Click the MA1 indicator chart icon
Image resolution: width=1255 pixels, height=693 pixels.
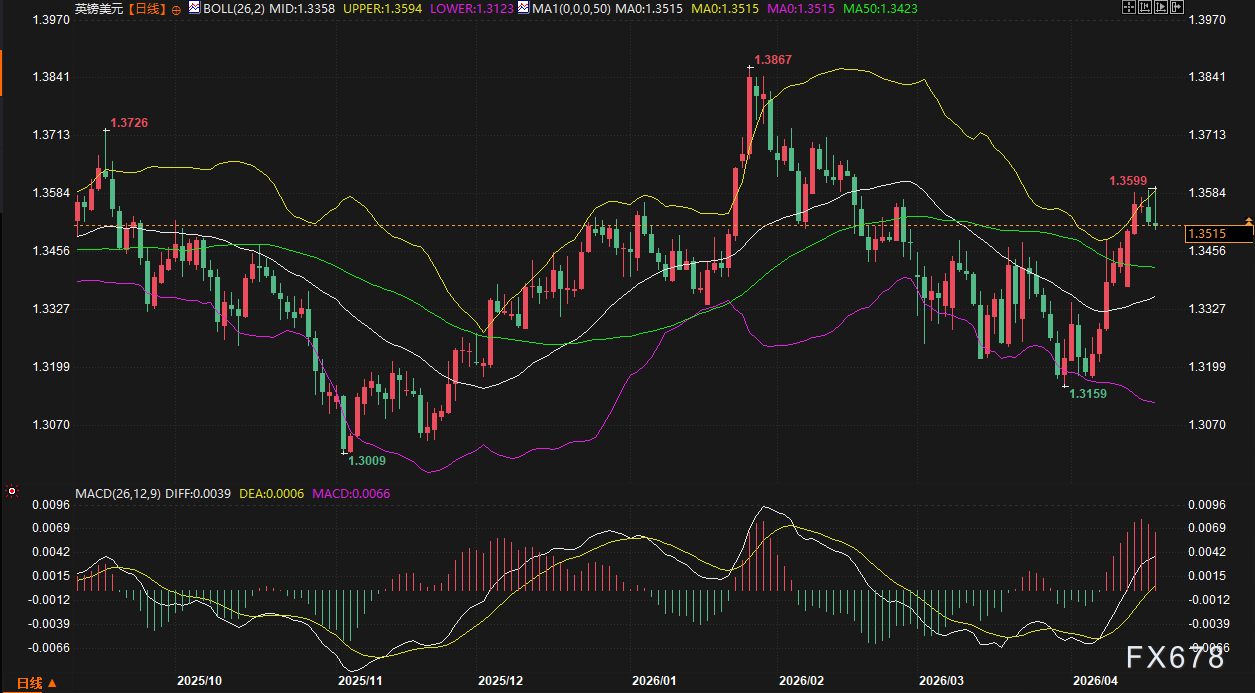pos(524,8)
